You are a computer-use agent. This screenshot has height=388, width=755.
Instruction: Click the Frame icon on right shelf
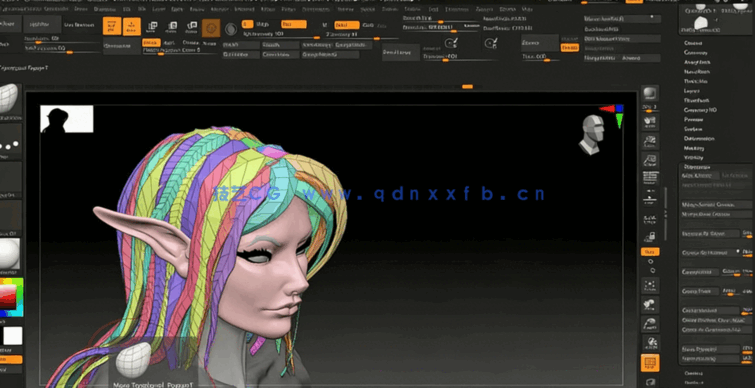(650, 285)
